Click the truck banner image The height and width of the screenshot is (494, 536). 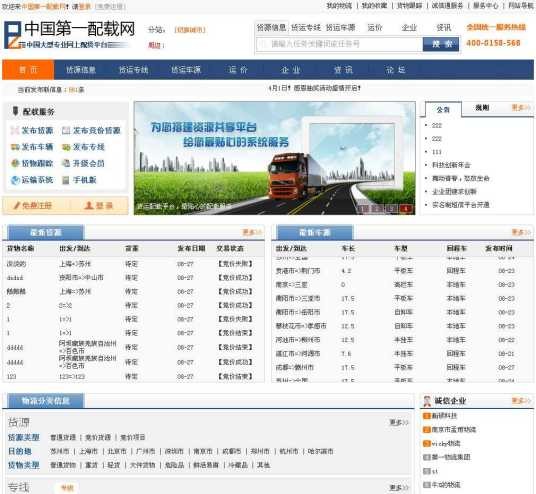tap(274, 158)
